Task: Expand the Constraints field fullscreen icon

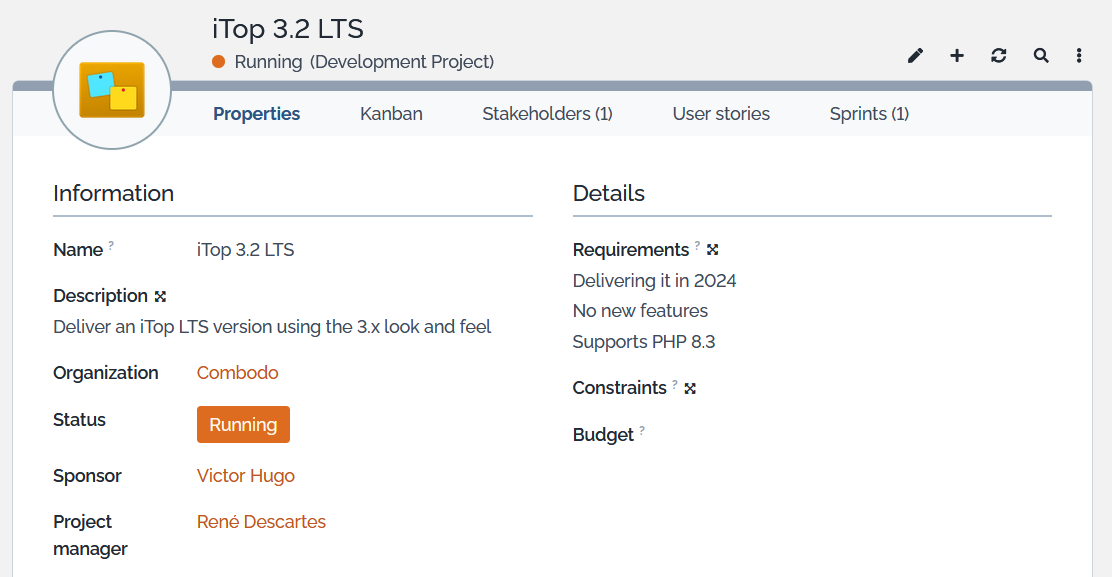Action: (x=690, y=388)
